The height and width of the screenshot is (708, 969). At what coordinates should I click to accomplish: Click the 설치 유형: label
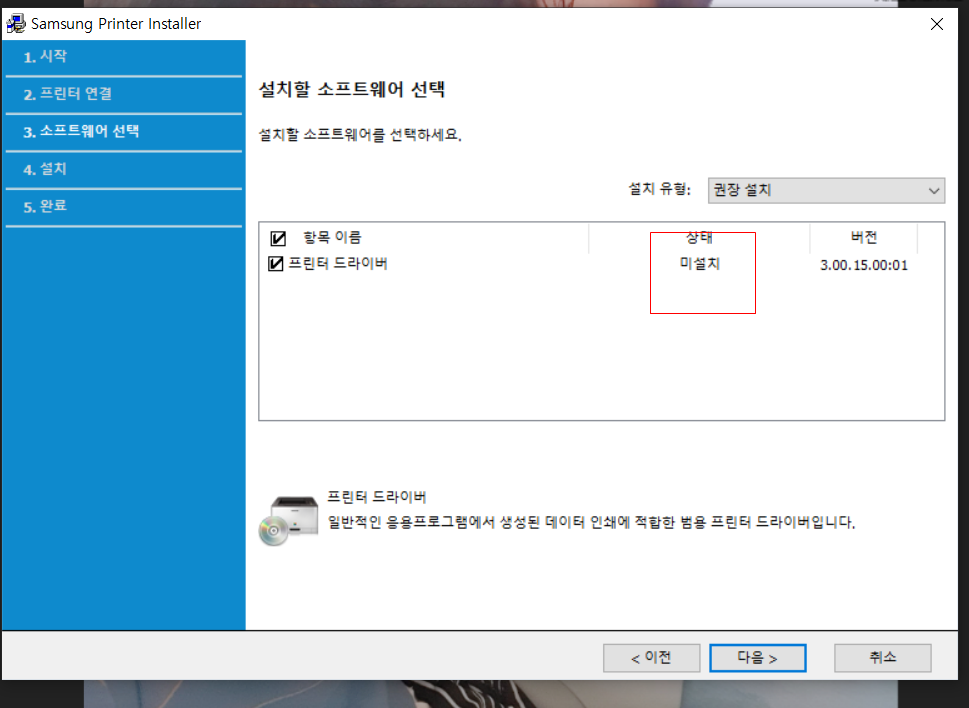pos(659,189)
